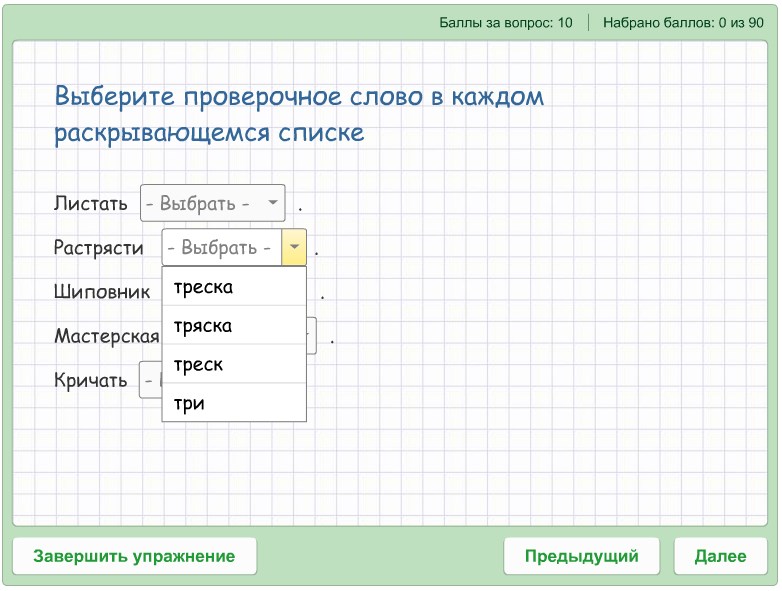Collapse the Растрясти list via yellow arrow
Screen dimensions: 782x591
point(294,247)
